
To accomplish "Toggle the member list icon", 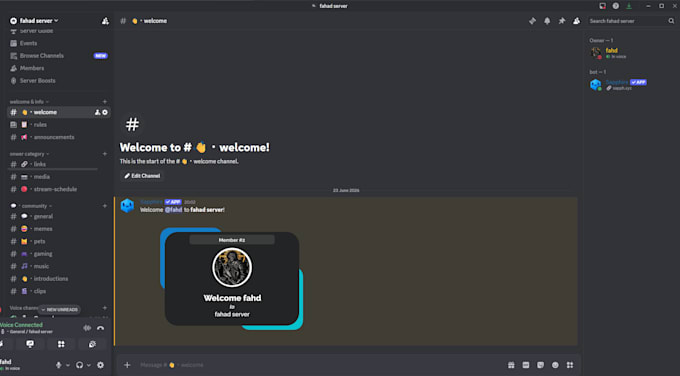I will pyautogui.click(x=576, y=21).
